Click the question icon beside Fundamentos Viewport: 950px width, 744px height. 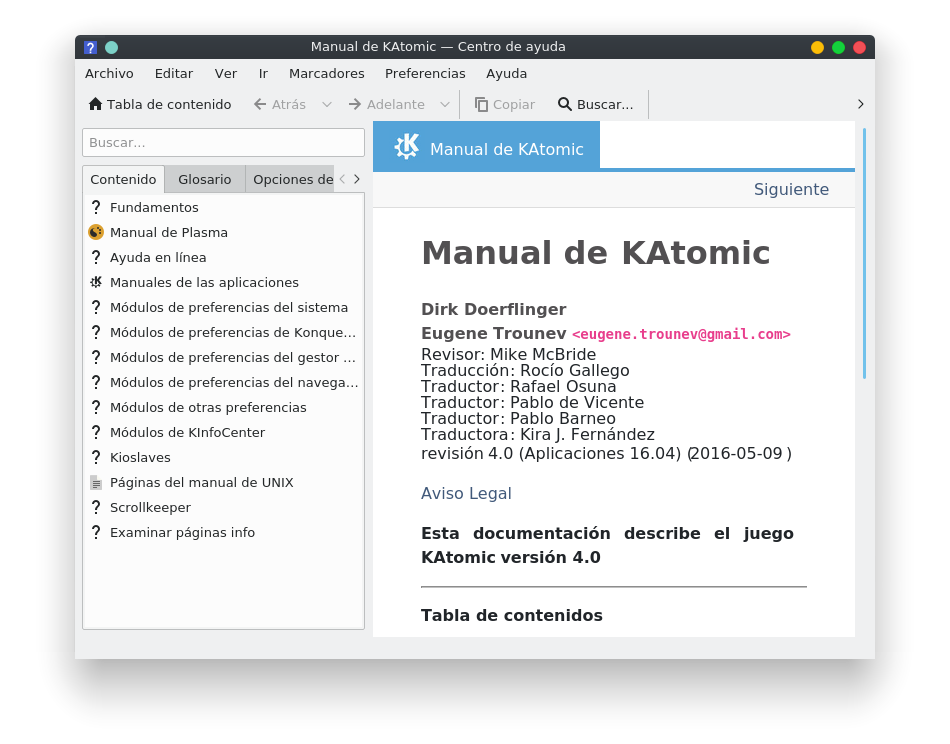[x=96, y=207]
